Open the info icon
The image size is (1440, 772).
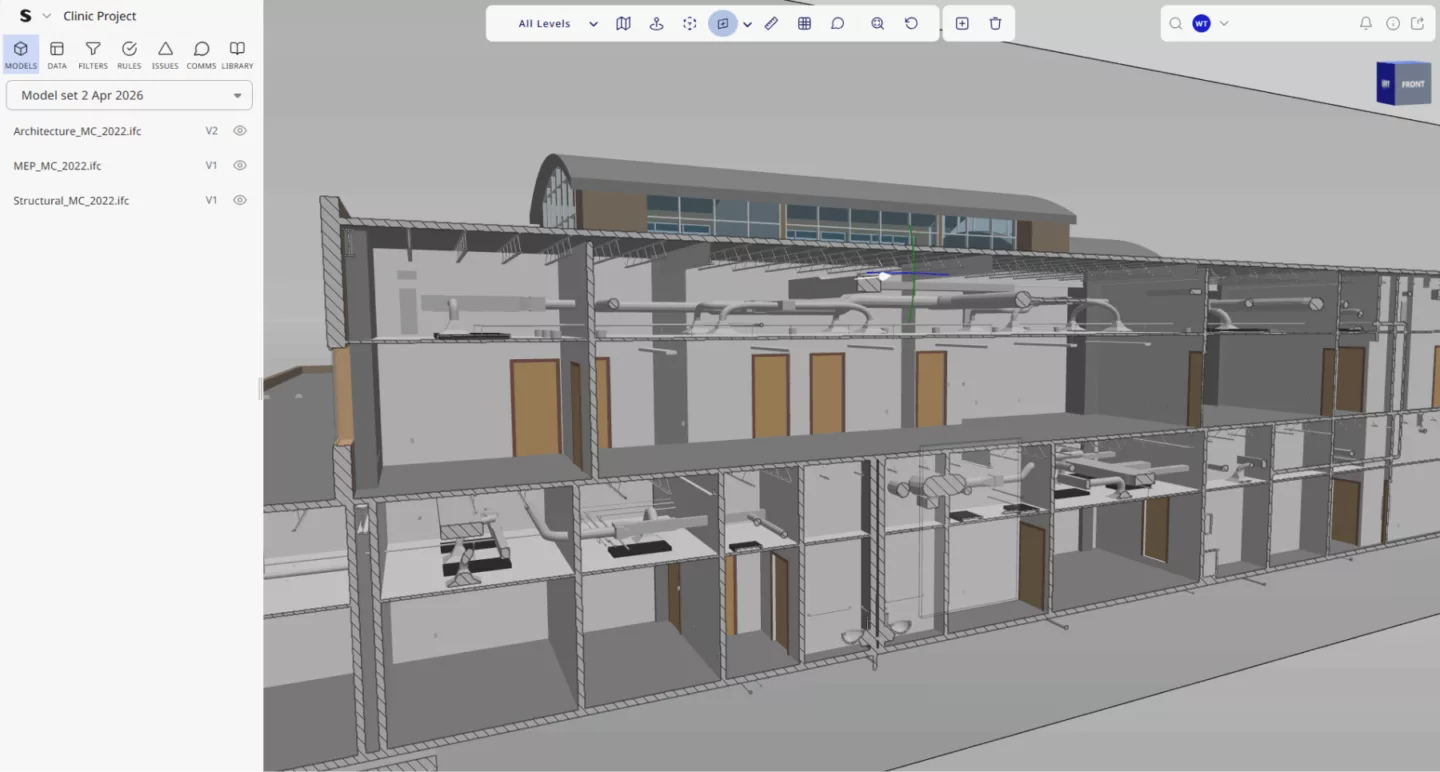1393,24
